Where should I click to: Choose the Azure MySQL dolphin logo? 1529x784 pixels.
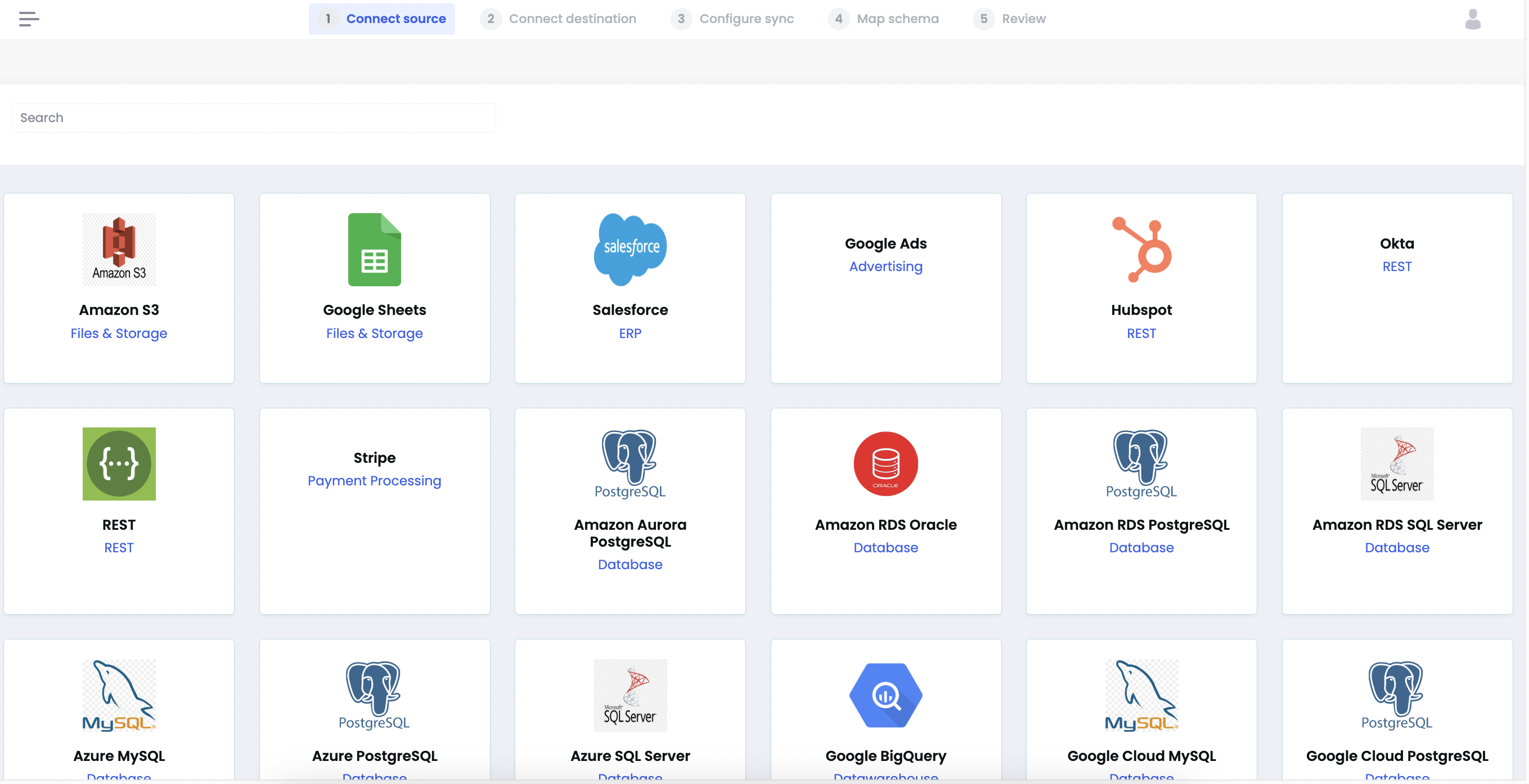click(x=119, y=695)
